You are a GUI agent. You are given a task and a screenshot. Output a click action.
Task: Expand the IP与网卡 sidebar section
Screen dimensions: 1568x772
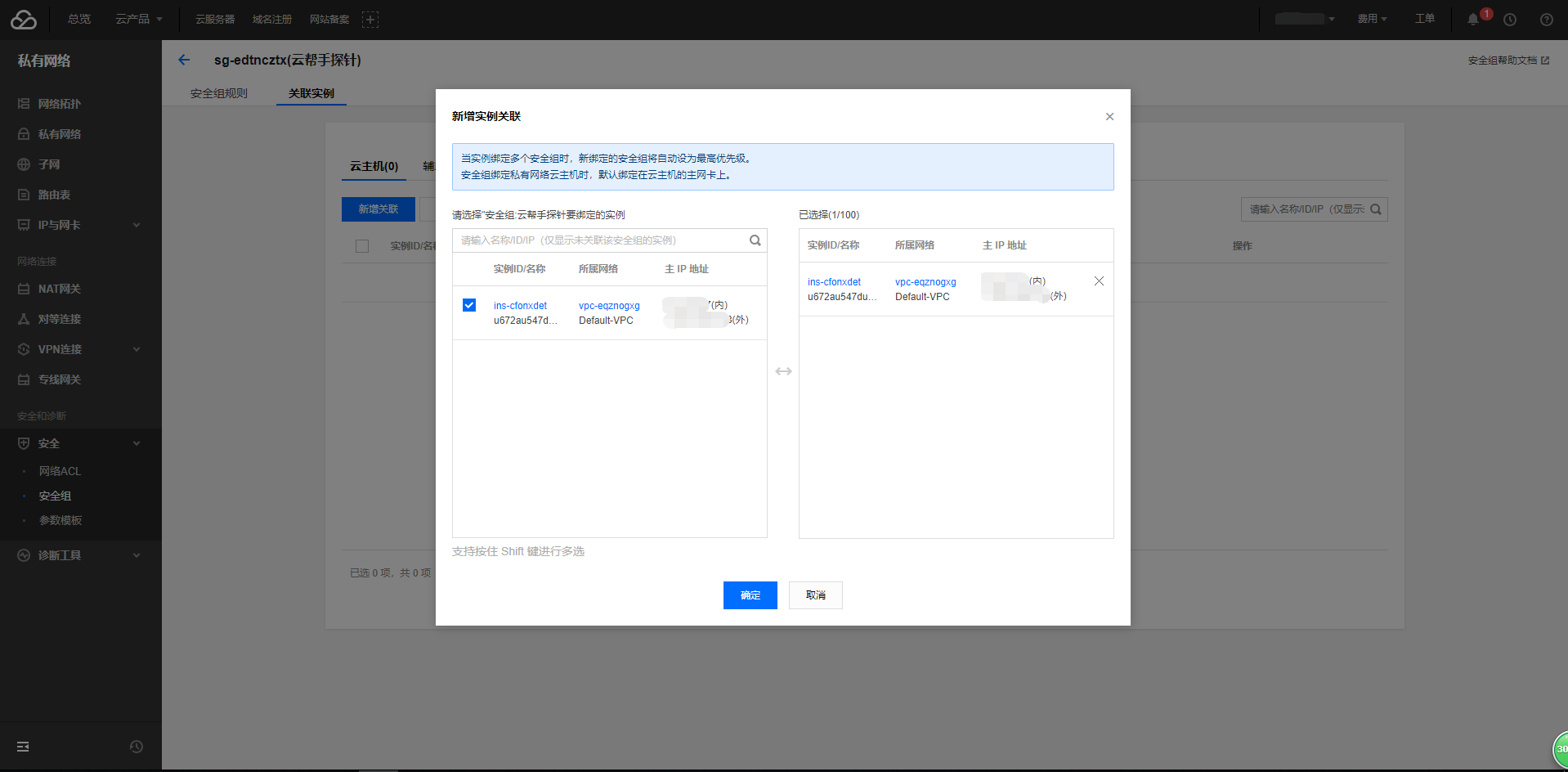(79, 225)
